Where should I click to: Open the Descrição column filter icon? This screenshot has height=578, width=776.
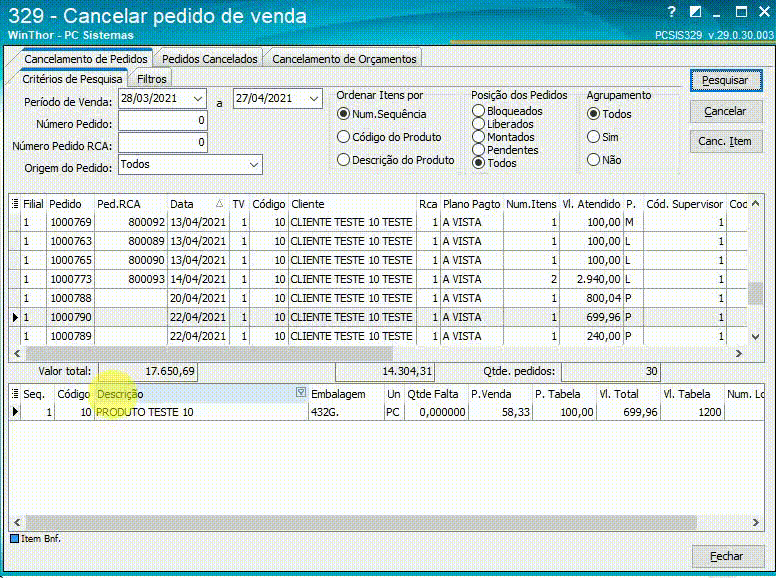pyautogui.click(x=300, y=392)
